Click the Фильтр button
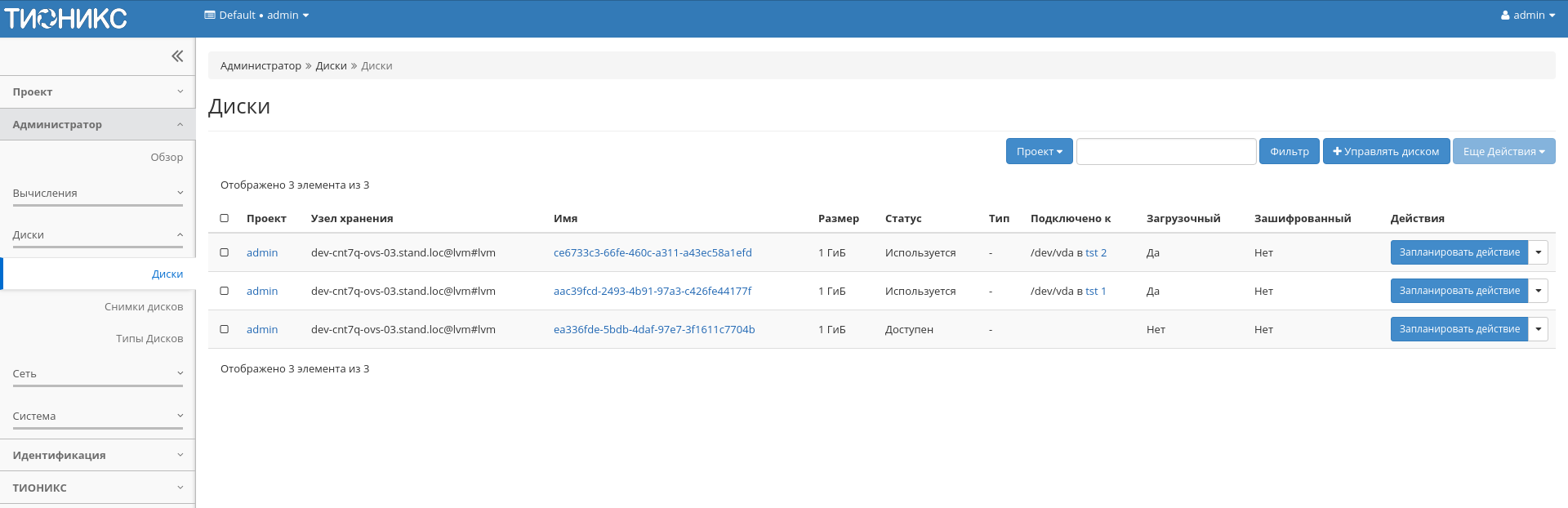This screenshot has height=508, width=1568. [x=1289, y=152]
